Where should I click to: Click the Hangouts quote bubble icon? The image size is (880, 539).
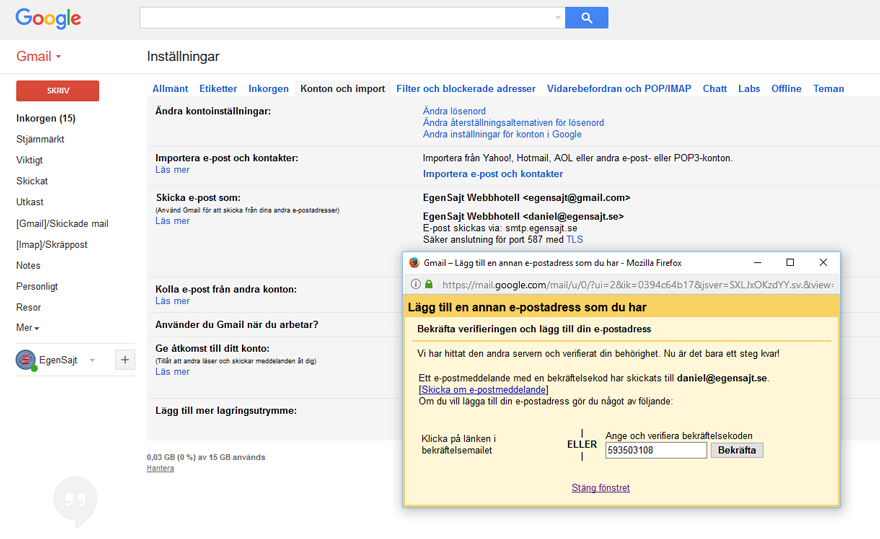(x=75, y=501)
